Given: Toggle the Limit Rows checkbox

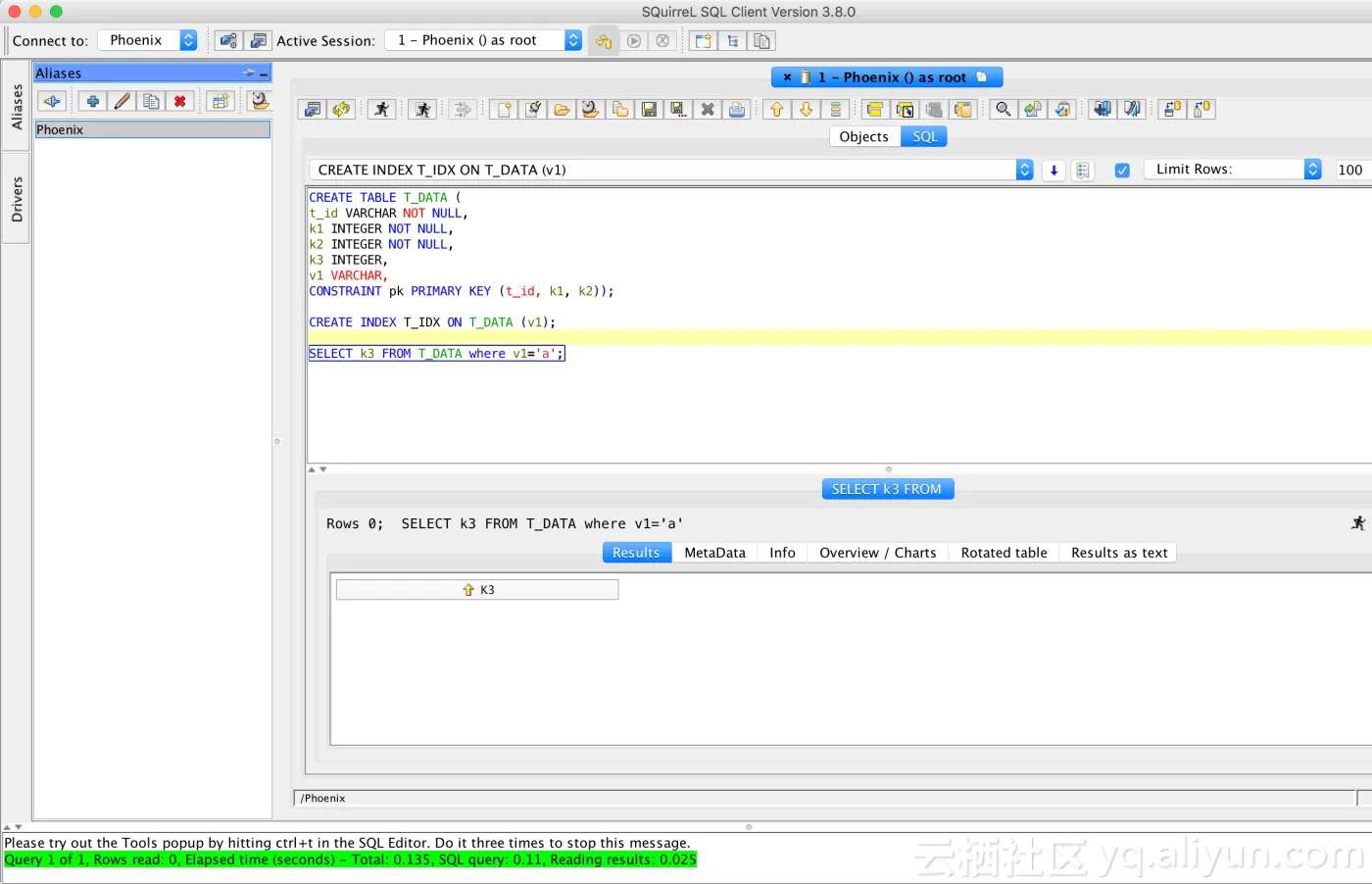Looking at the screenshot, I should tap(1122, 170).
